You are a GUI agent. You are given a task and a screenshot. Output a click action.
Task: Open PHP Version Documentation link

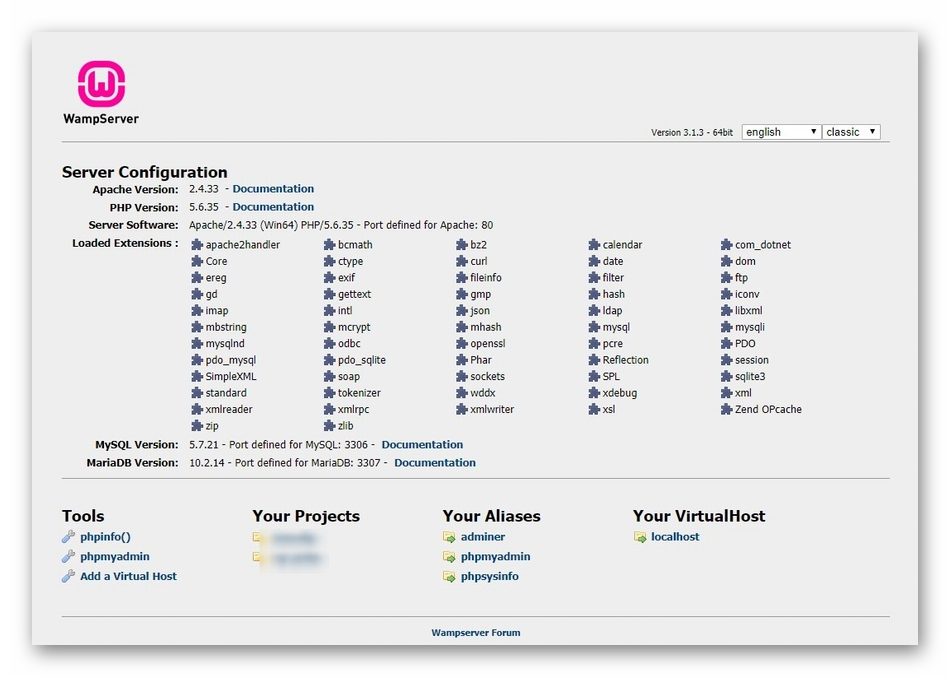pos(273,207)
